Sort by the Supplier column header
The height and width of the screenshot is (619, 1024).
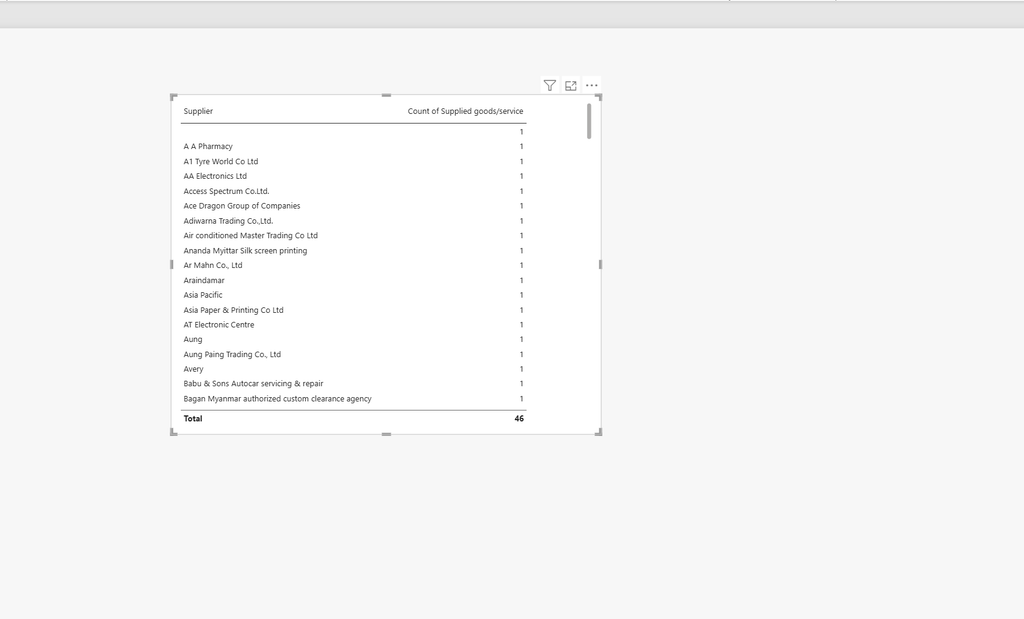[x=198, y=111]
